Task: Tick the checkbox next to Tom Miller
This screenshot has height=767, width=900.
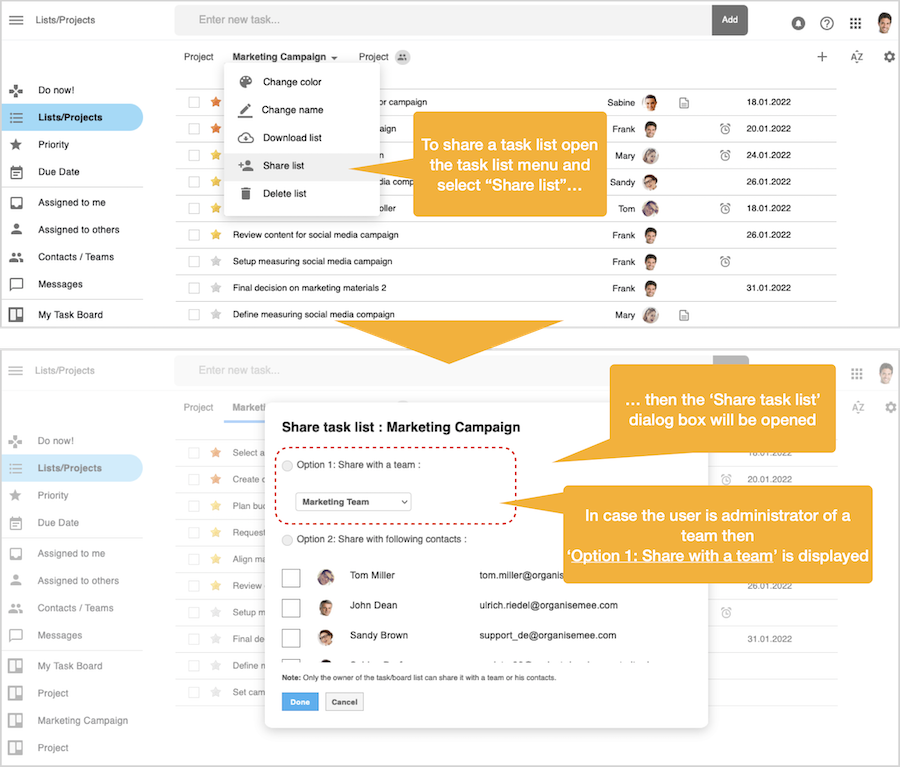Action: tap(291, 577)
